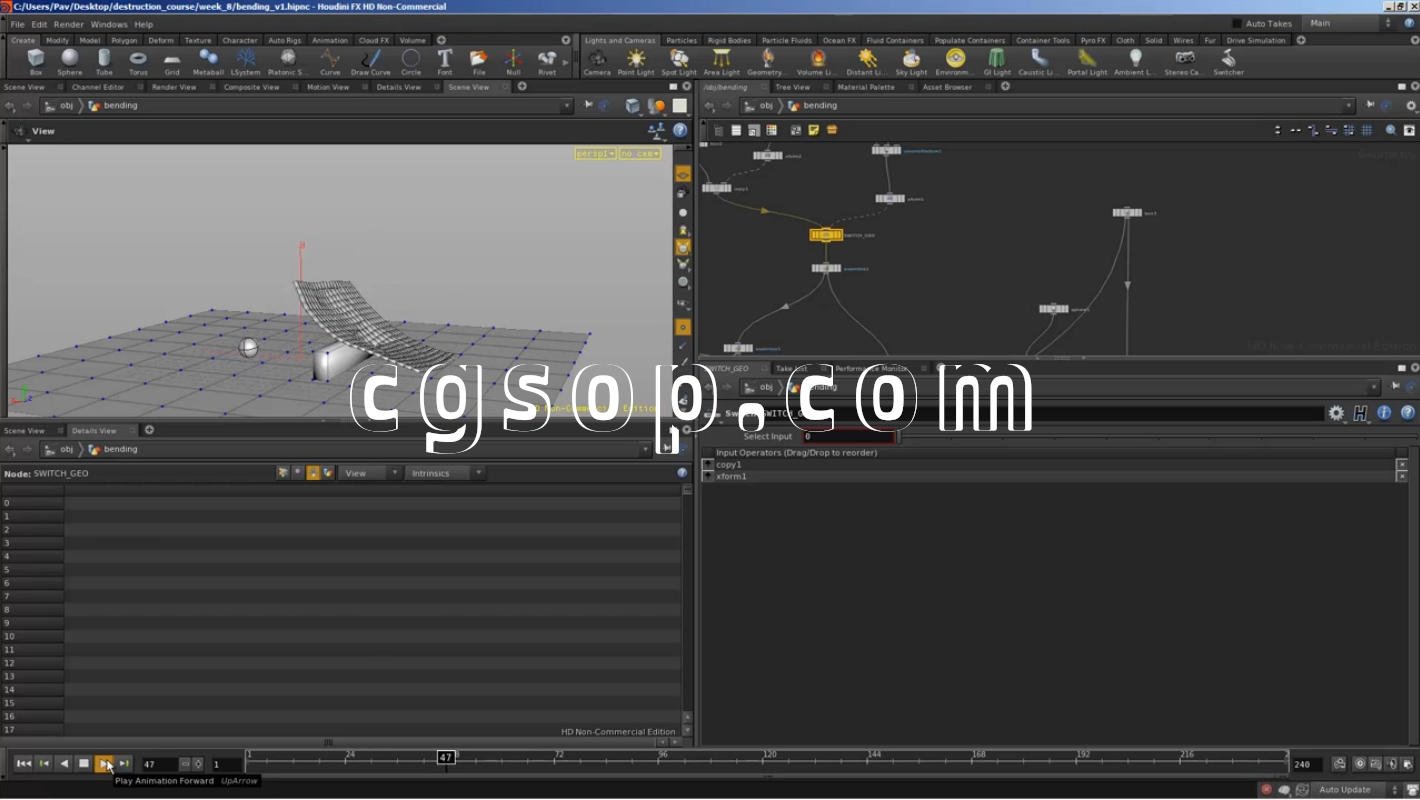Add a Volume Light
The height and width of the screenshot is (800, 1420).
tap(818, 62)
